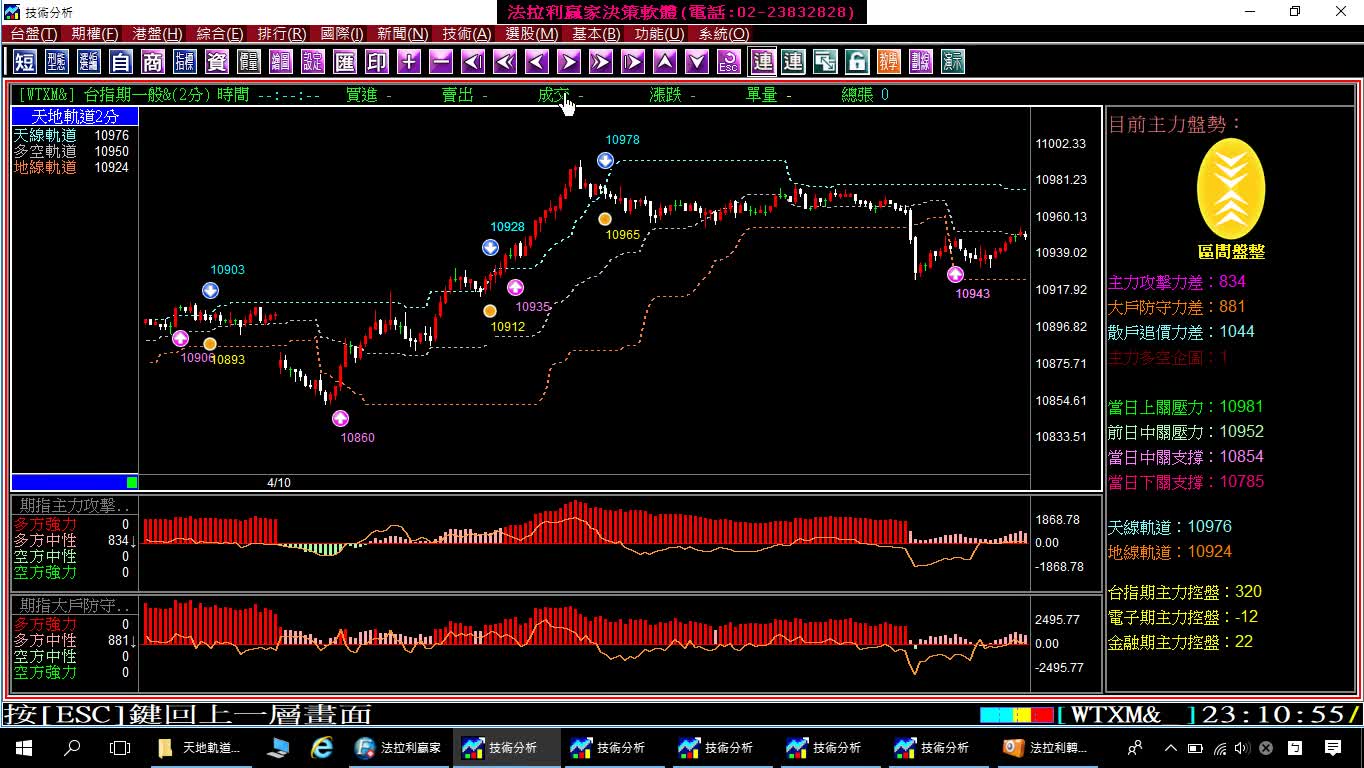Click the 印 print toolbar icon
1364x768 pixels.
point(377,62)
